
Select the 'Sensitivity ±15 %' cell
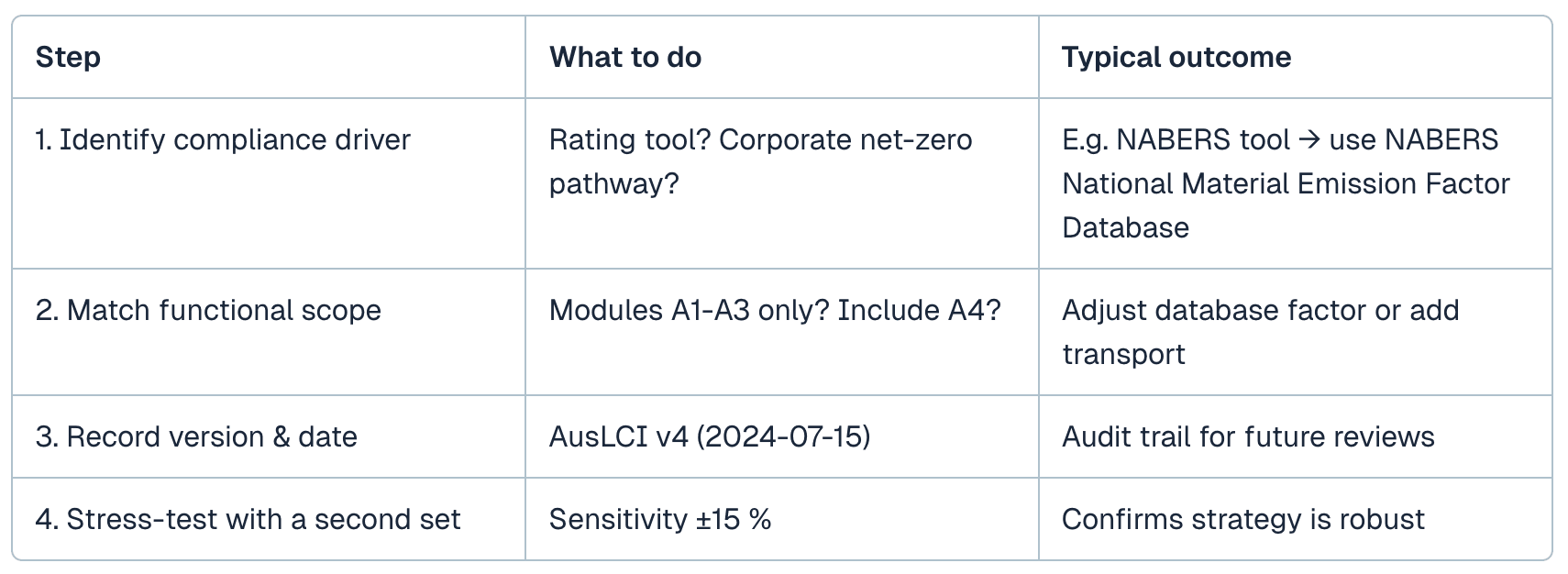tap(659, 519)
